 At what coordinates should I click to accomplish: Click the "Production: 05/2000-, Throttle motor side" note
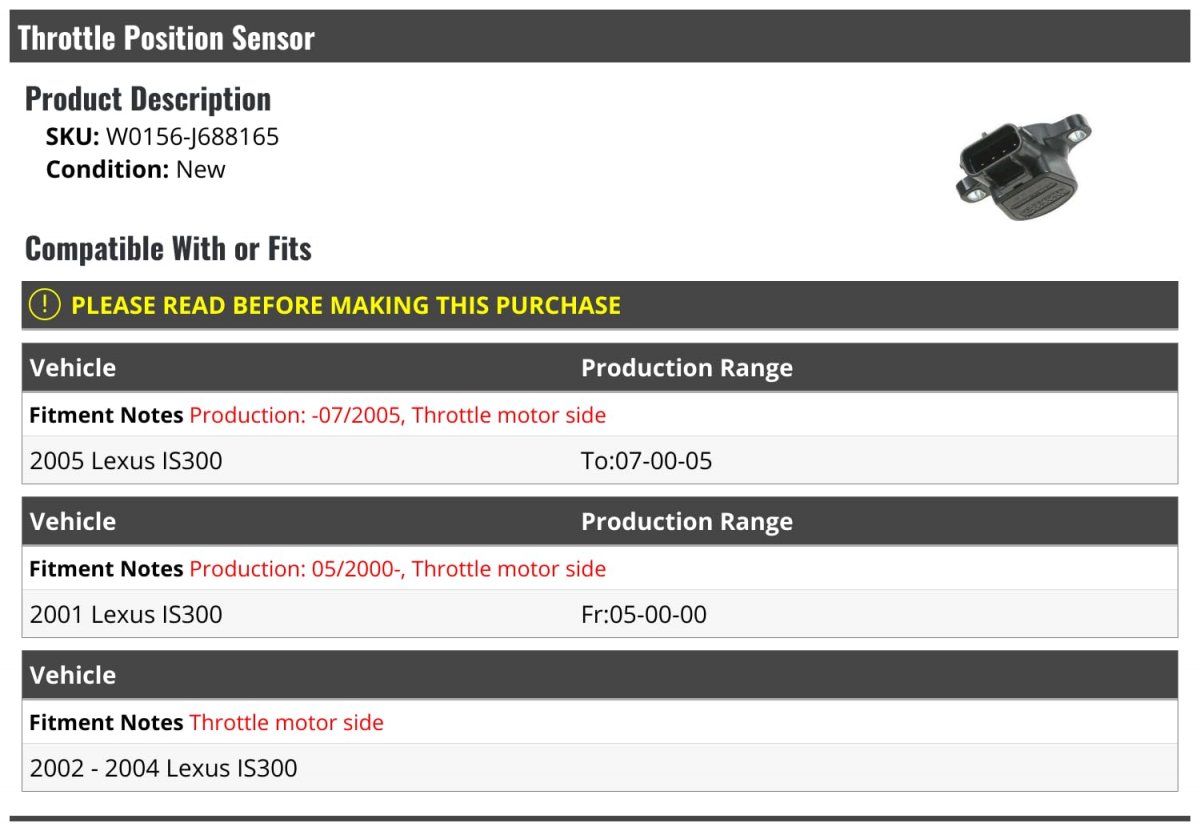click(397, 569)
